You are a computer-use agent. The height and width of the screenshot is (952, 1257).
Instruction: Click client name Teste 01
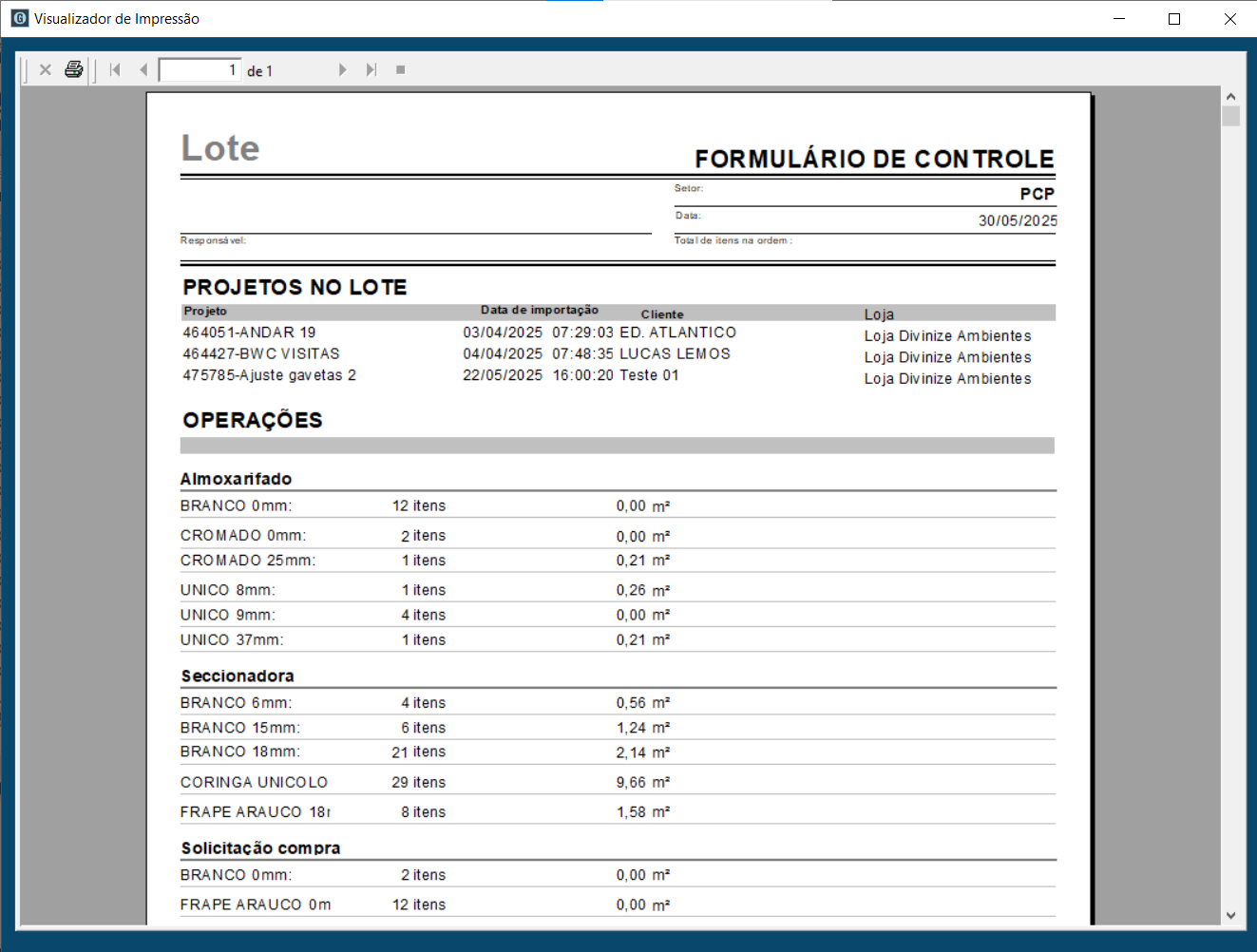649,375
